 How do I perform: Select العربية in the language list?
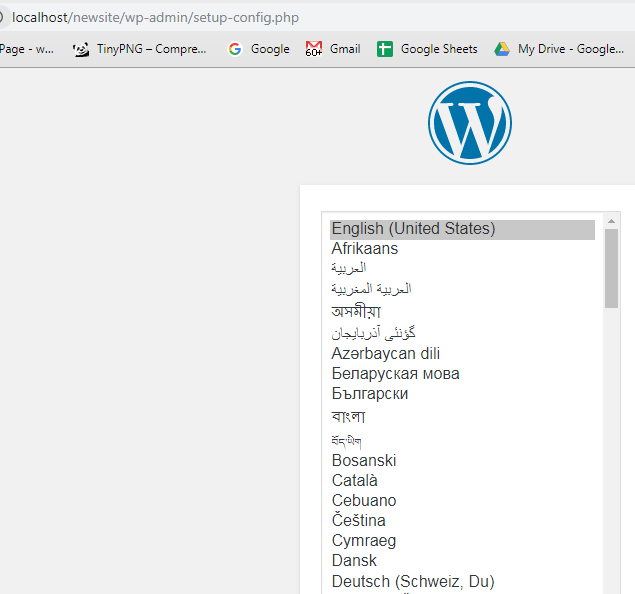coord(462,268)
